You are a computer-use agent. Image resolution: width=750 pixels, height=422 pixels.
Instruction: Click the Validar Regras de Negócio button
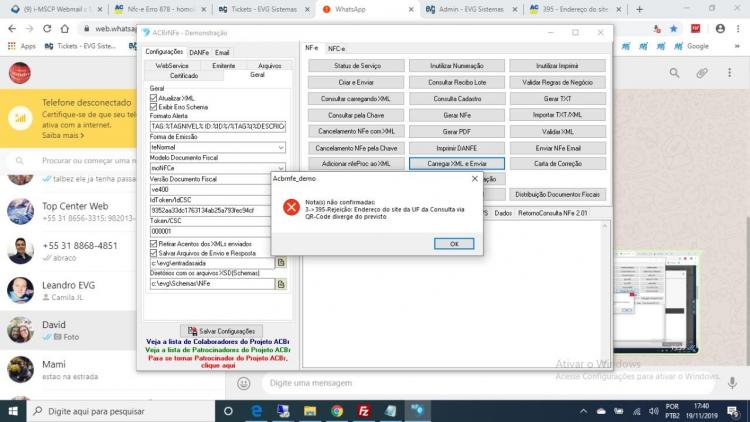(x=558, y=82)
